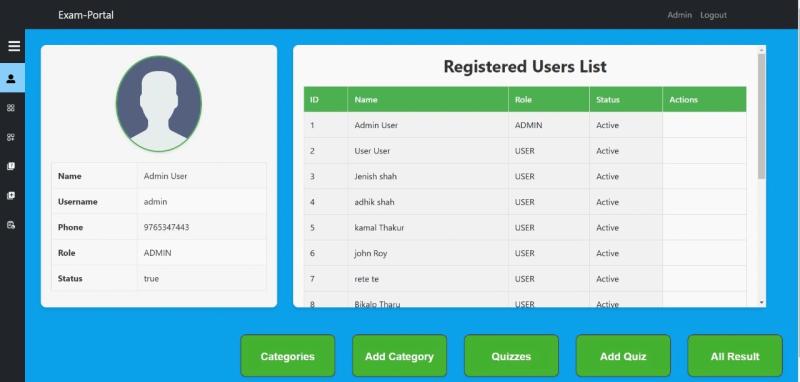Open the results report sidebar icon
The width and height of the screenshot is (800, 382).
click(11, 225)
